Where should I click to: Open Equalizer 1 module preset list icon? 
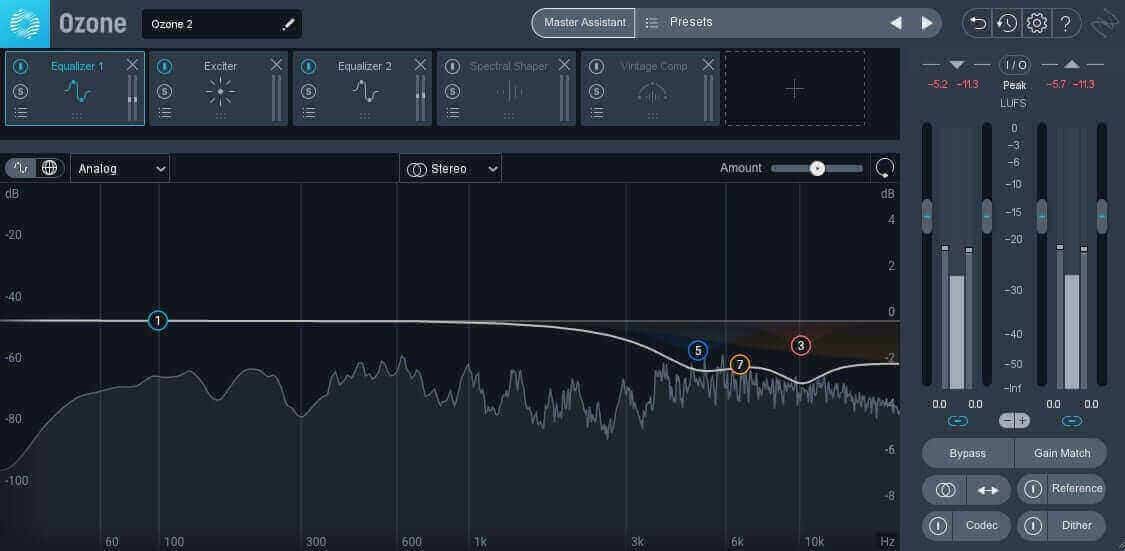(21, 113)
